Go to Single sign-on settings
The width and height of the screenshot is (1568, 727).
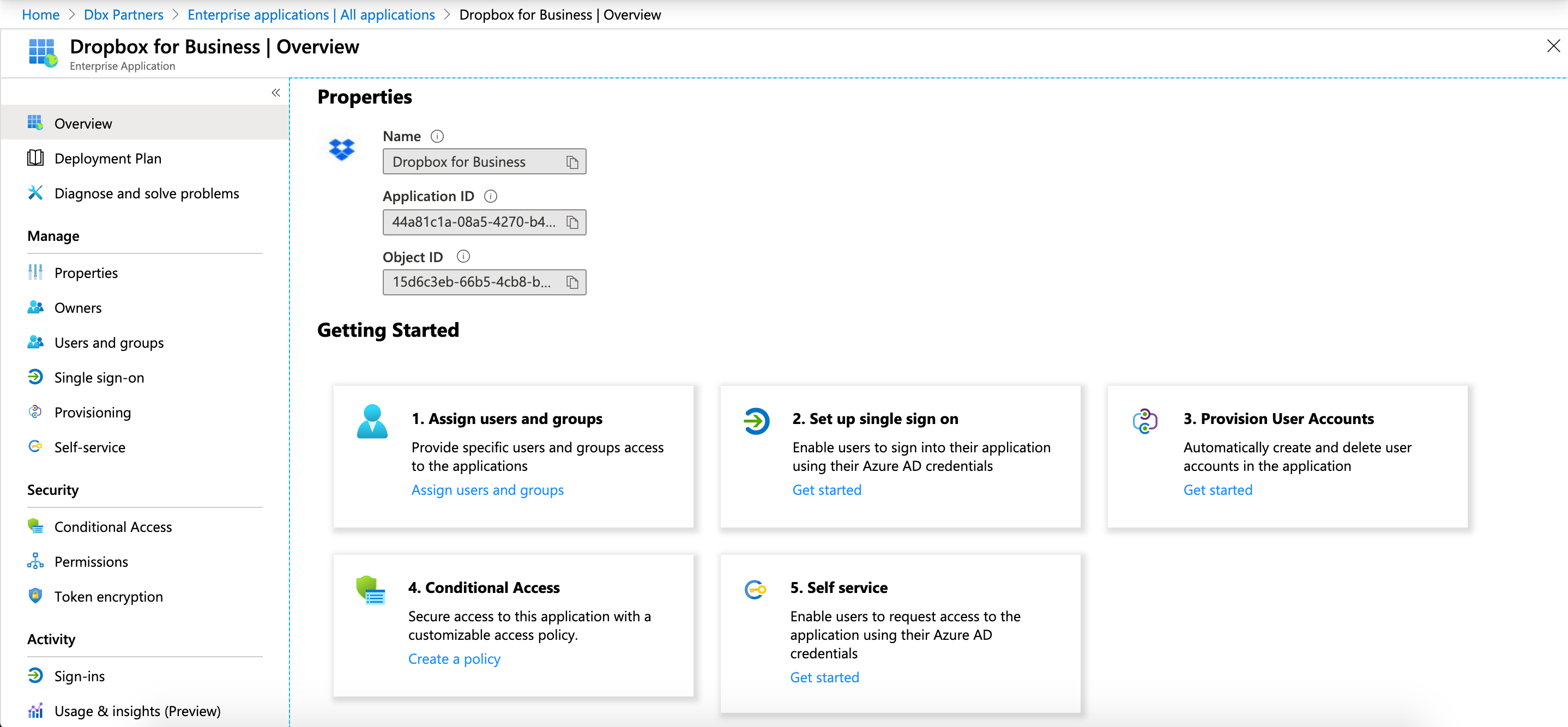tap(99, 378)
